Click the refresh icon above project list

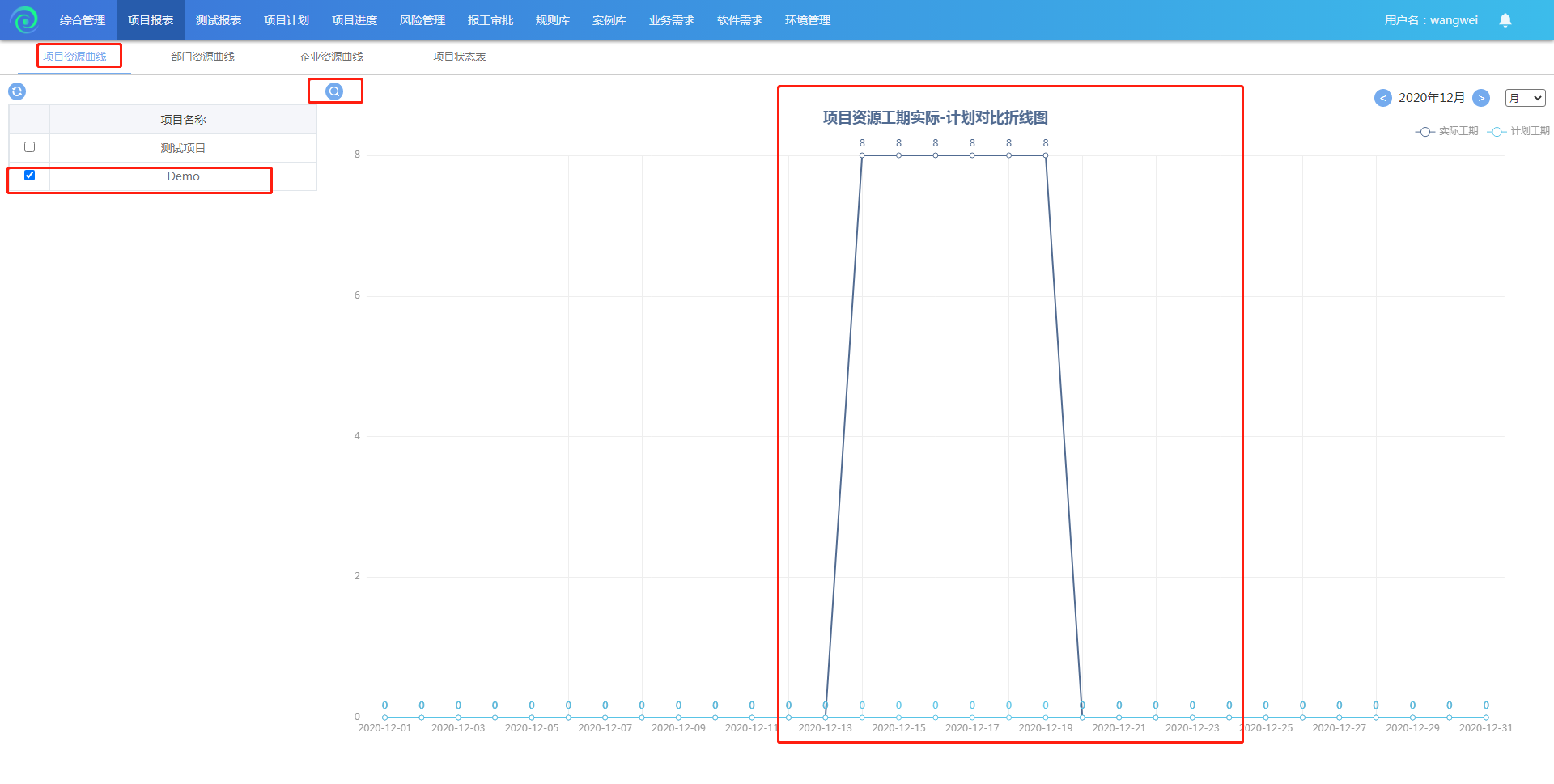(x=17, y=91)
